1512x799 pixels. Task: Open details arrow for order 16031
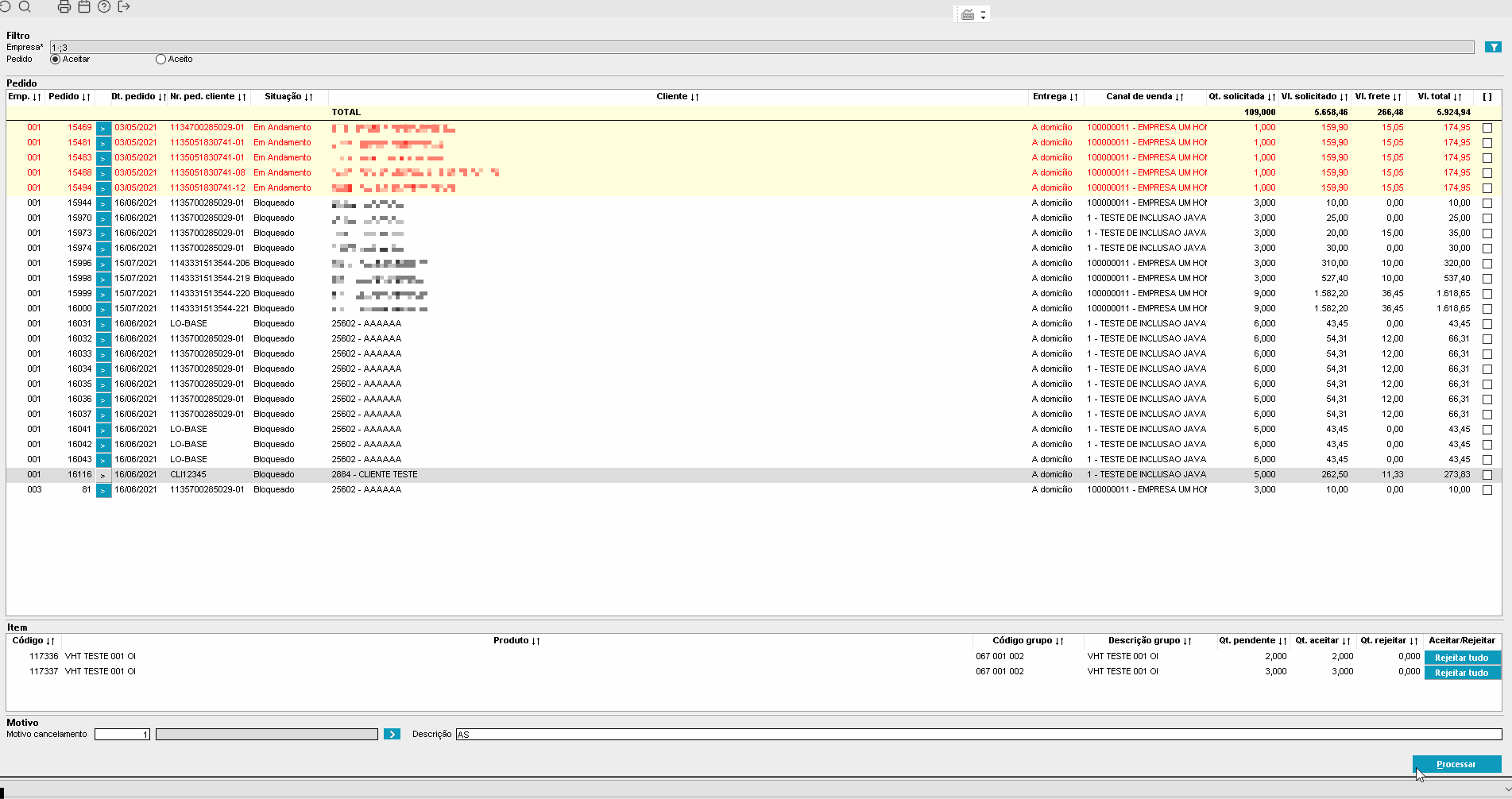coord(103,324)
